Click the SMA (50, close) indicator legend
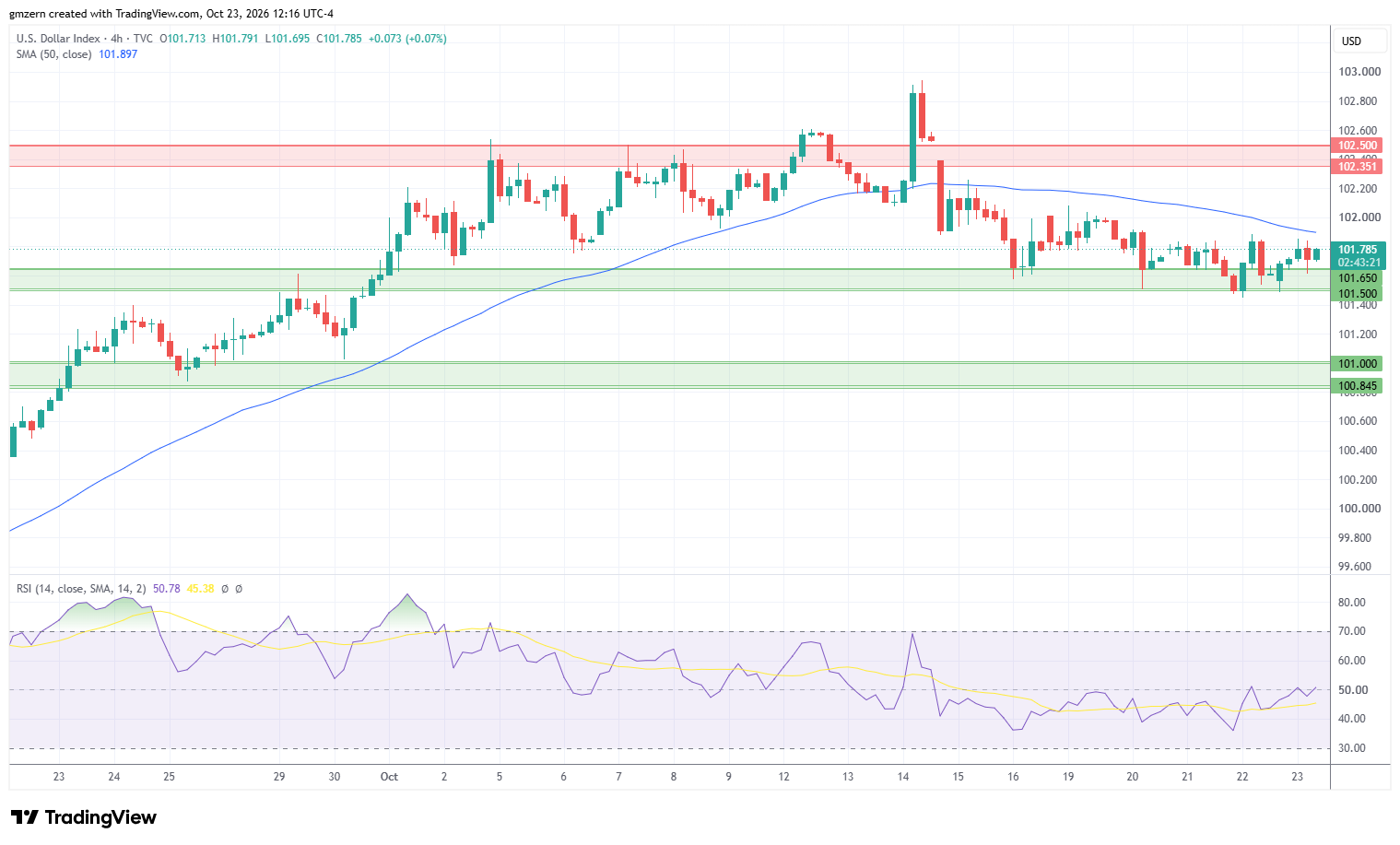The image size is (1400, 845). 54,54
